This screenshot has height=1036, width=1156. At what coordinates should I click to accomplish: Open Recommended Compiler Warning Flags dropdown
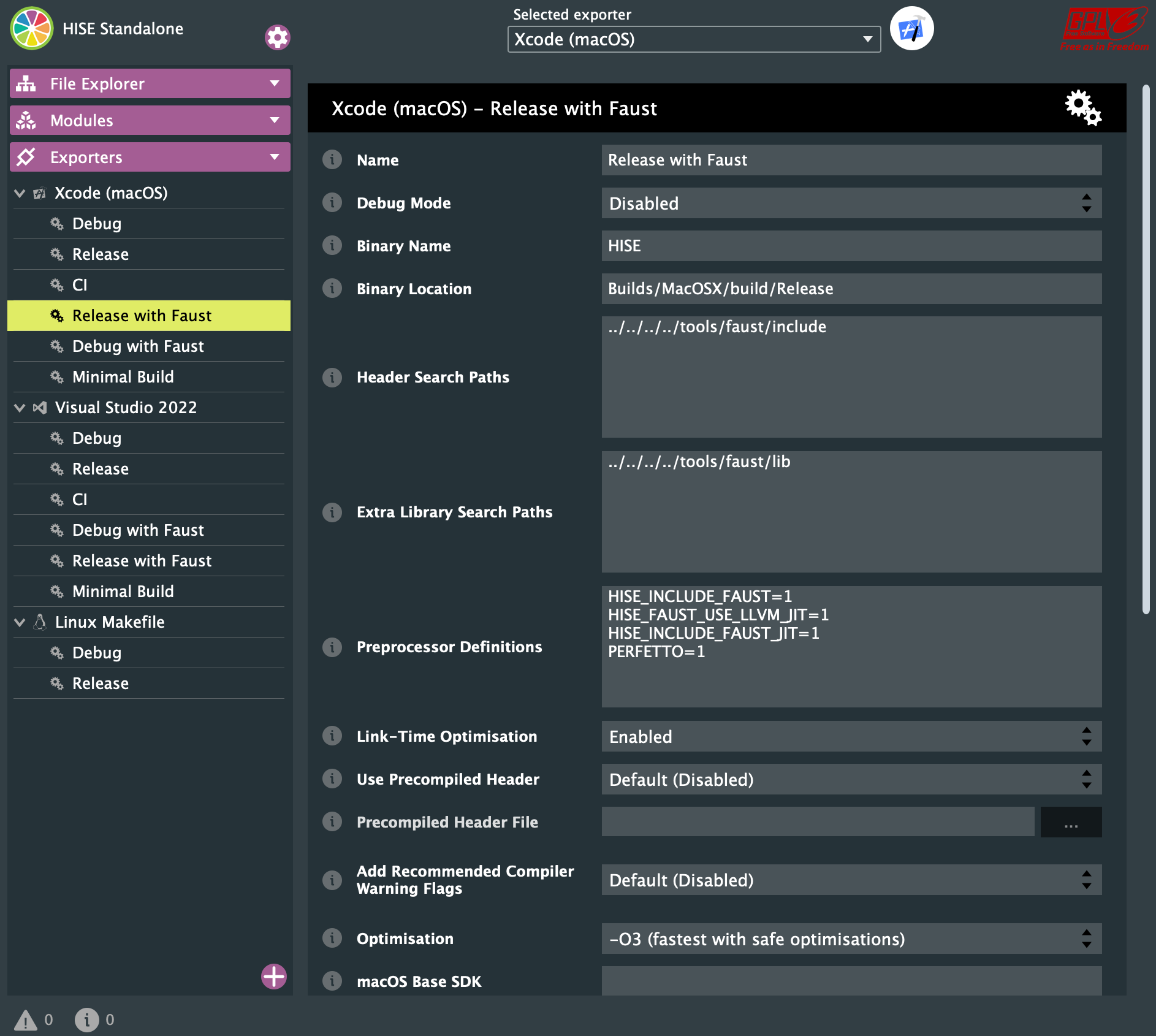(851, 880)
